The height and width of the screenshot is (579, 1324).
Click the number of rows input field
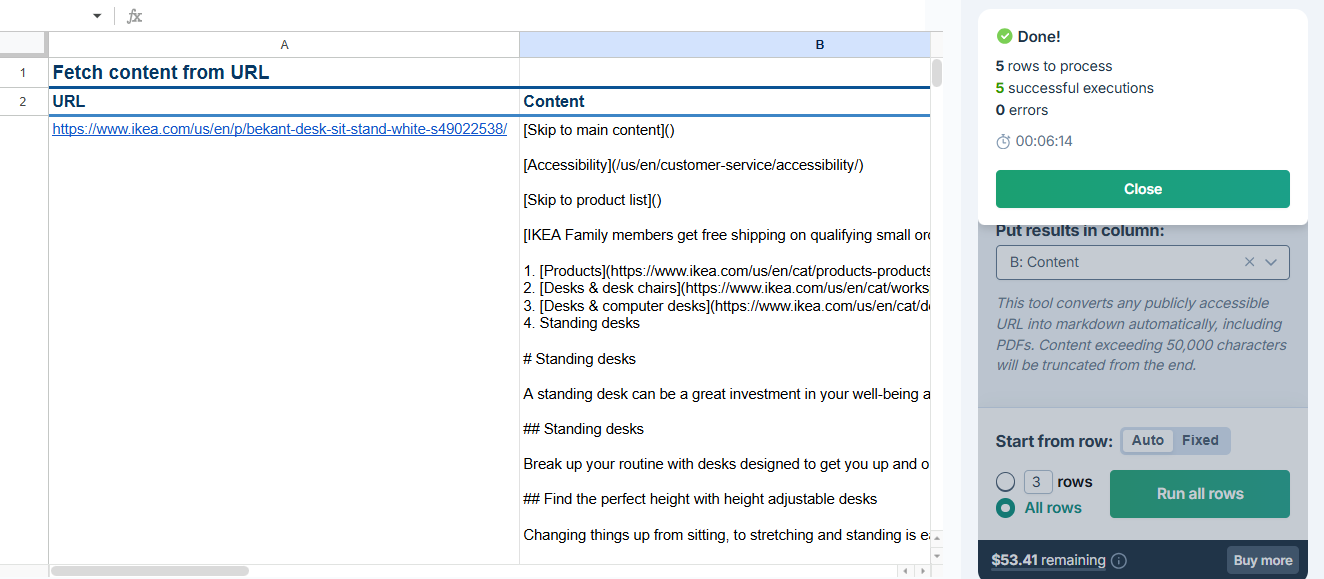click(x=1037, y=482)
